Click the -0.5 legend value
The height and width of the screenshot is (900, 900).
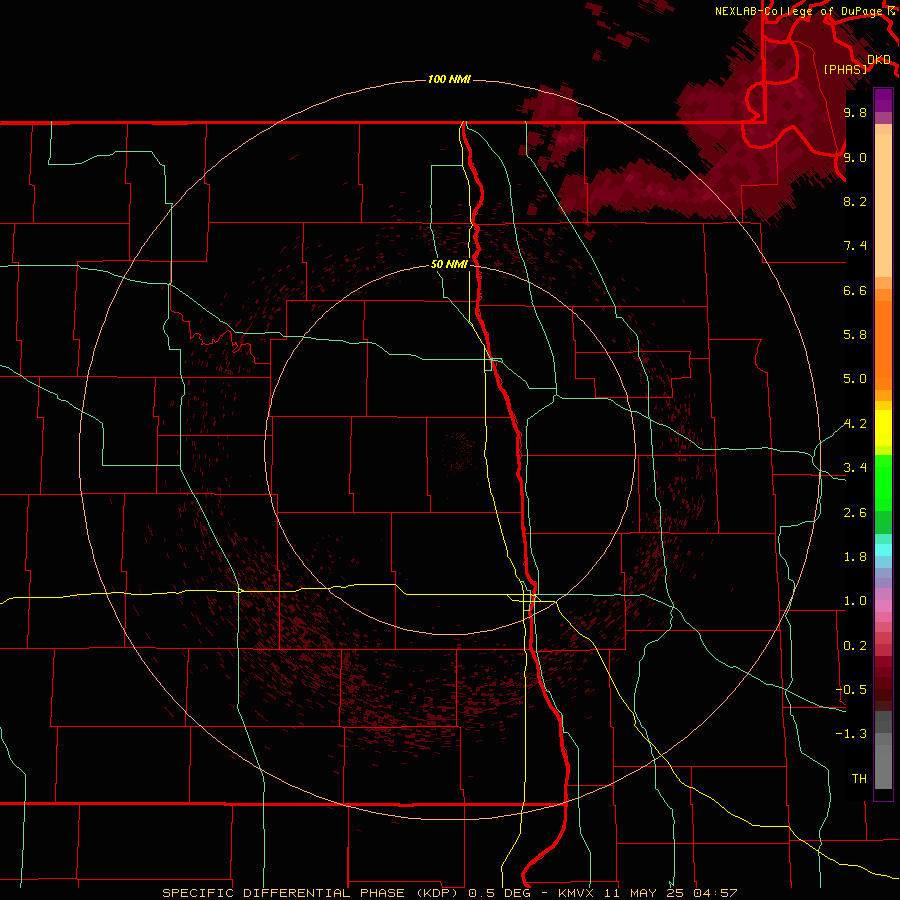click(852, 690)
